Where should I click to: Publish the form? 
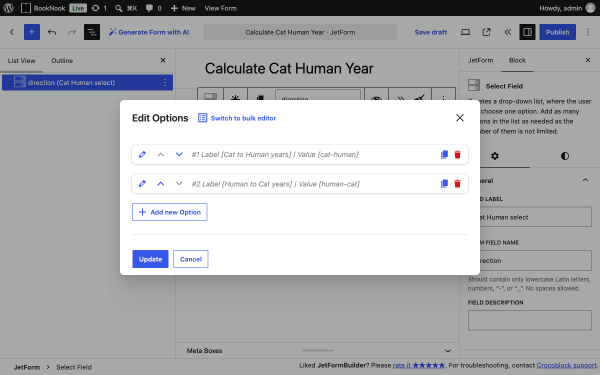558,32
